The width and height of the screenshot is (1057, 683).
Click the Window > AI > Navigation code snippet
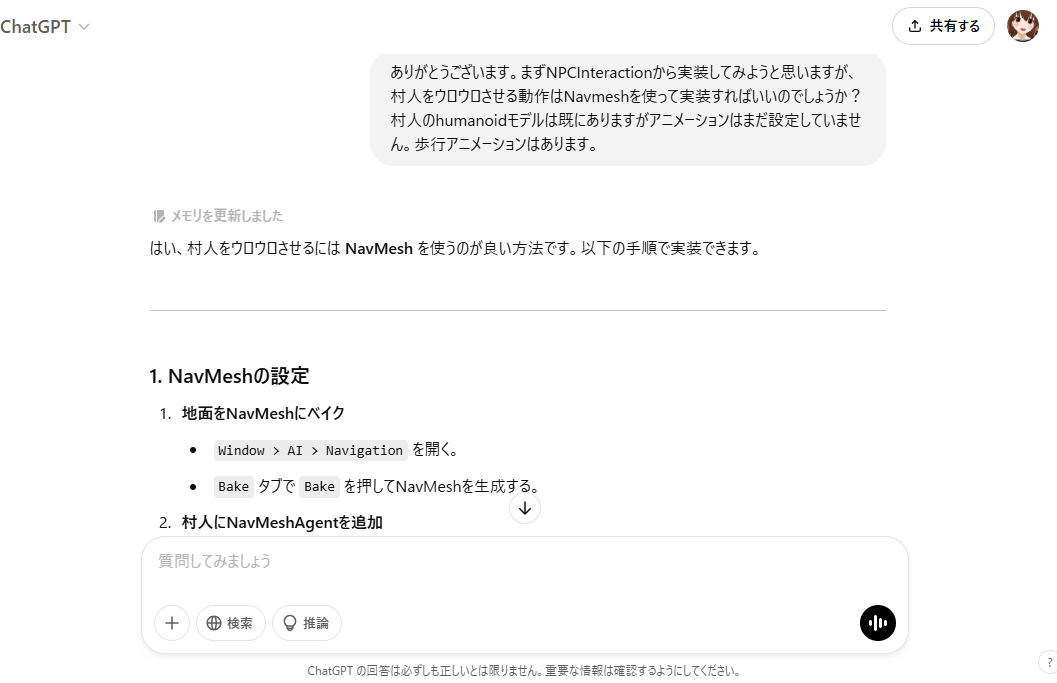click(310, 450)
